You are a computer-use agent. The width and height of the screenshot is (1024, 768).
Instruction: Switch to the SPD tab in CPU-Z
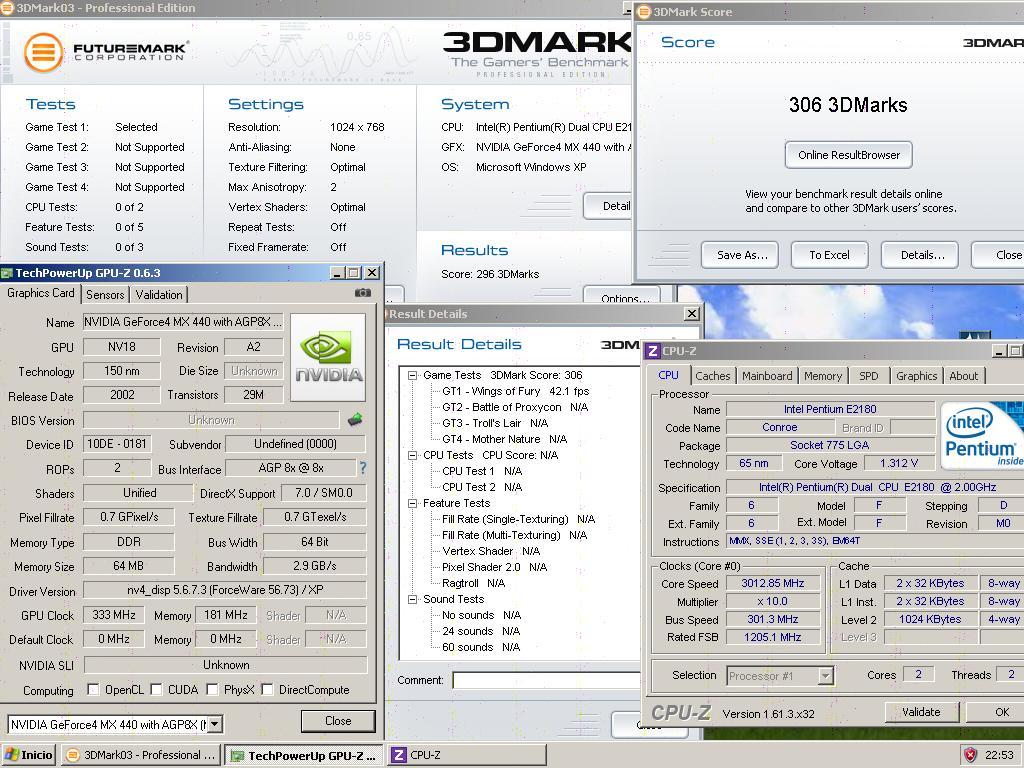tap(869, 376)
